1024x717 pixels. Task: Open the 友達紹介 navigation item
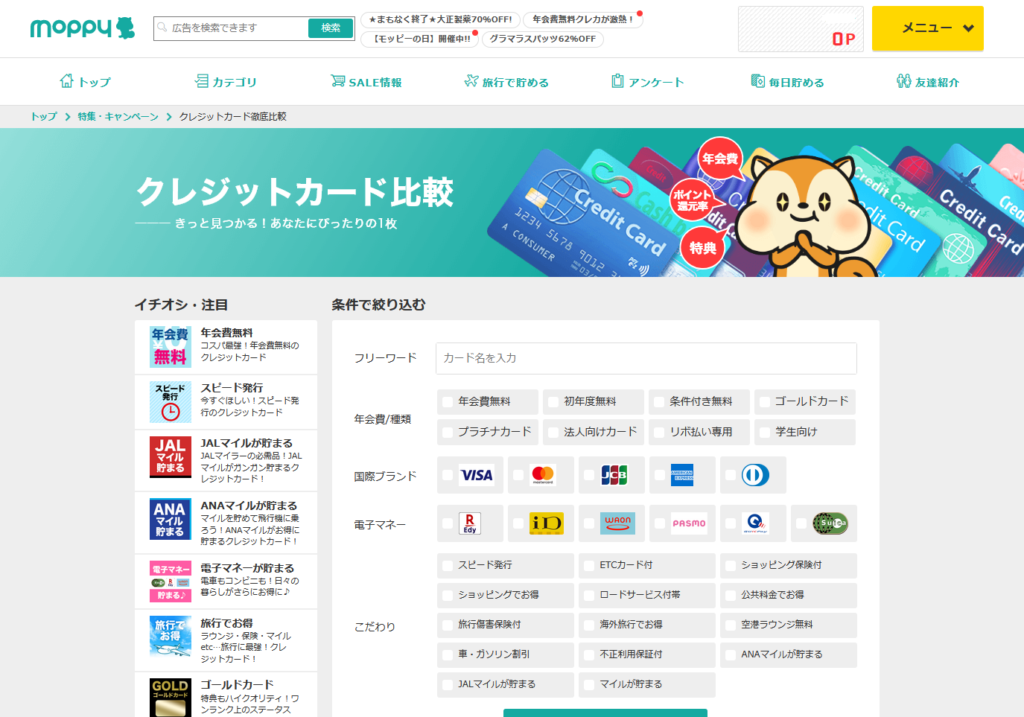click(x=927, y=82)
